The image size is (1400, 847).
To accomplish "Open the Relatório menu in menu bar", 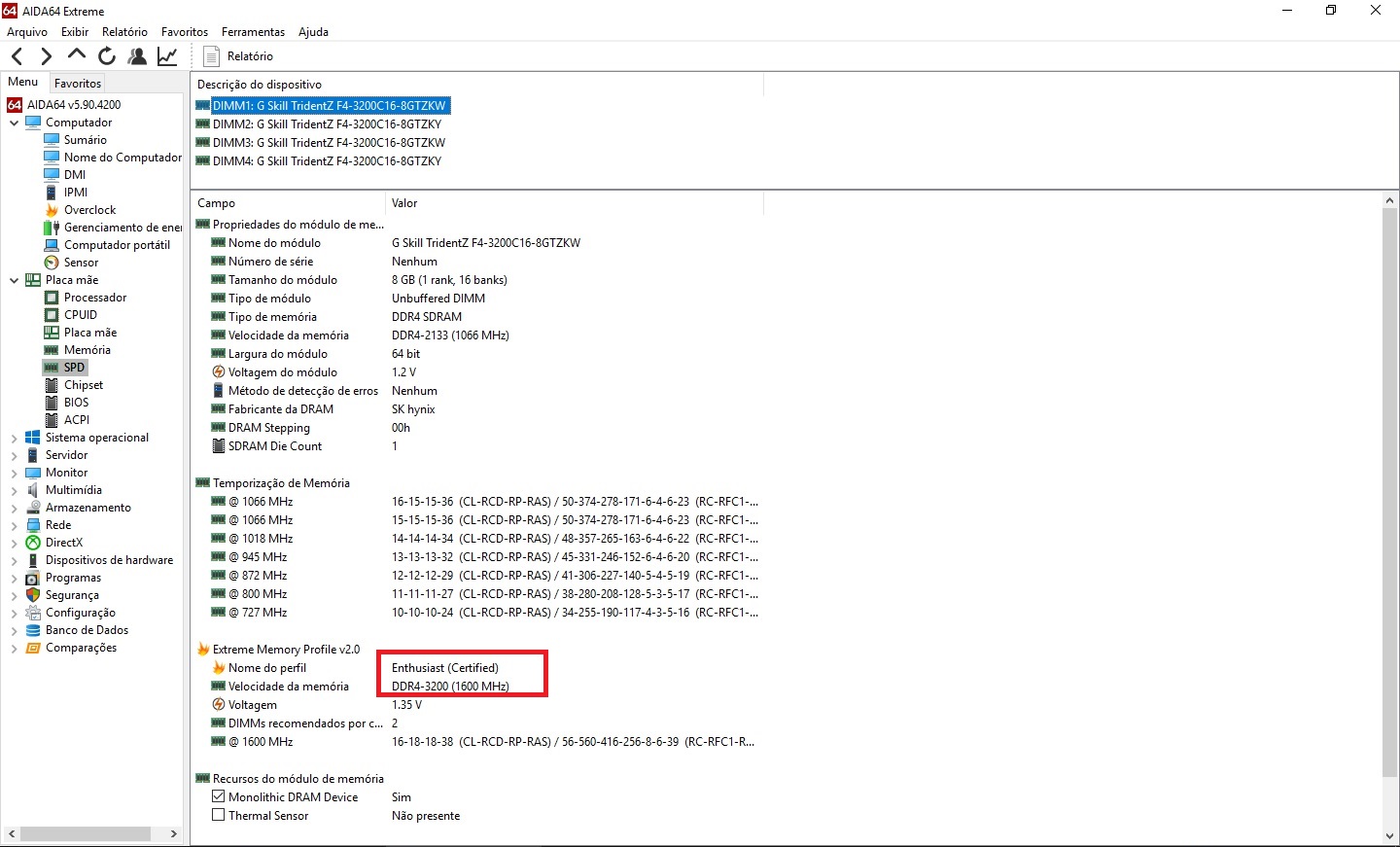I will click(124, 31).
